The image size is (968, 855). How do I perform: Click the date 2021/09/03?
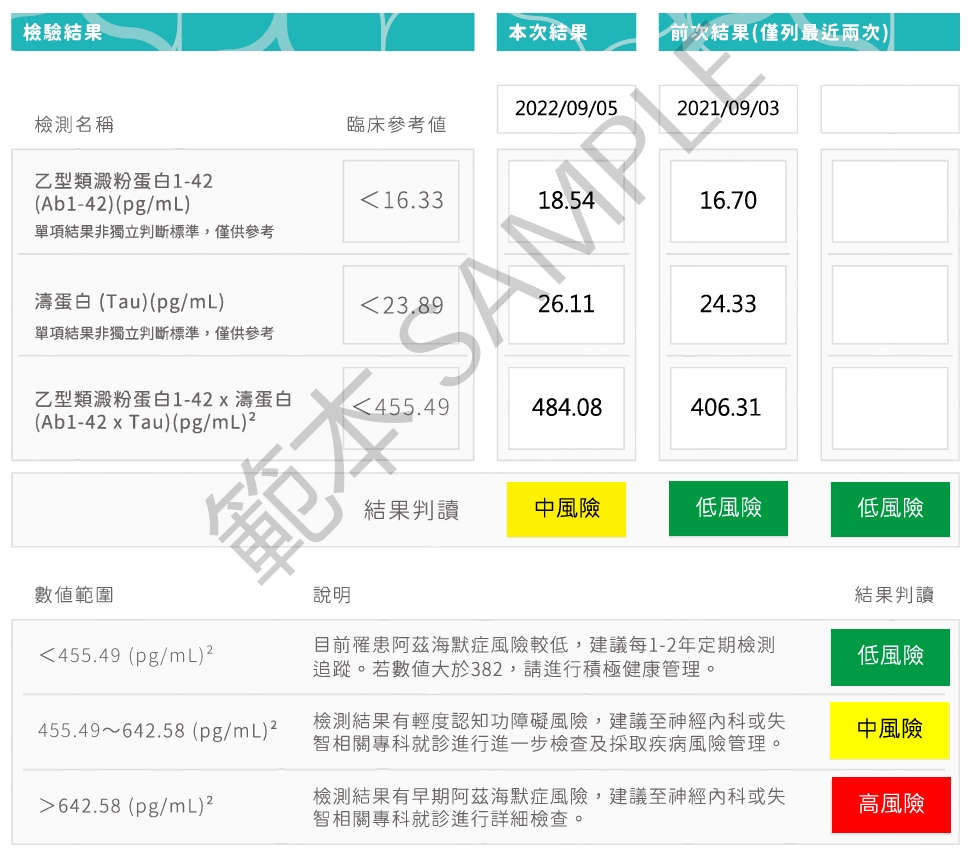coord(728,107)
